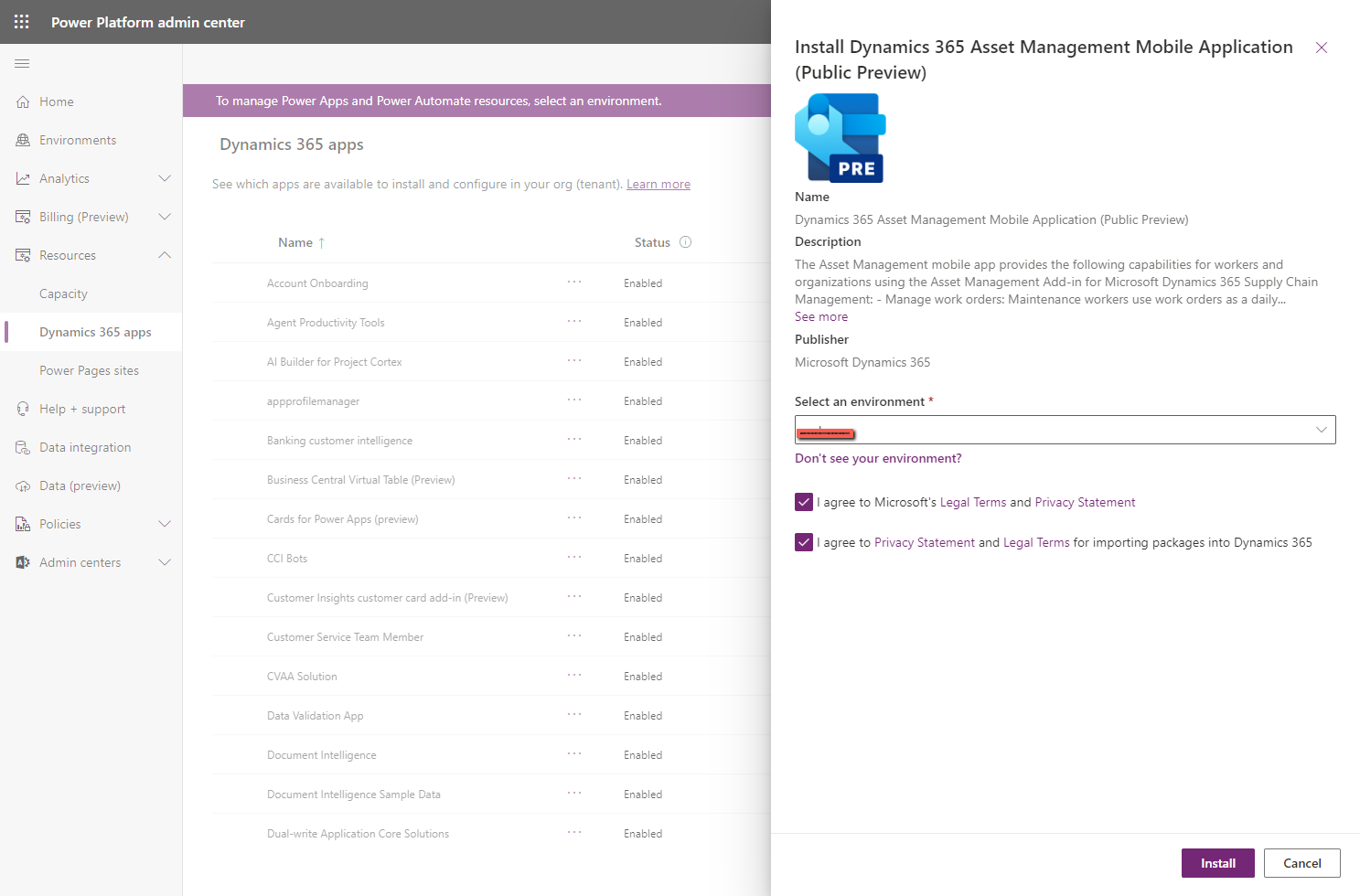Image resolution: width=1360 pixels, height=896 pixels.
Task: Uncheck importing packages Privacy Statement checkbox
Action: pos(804,542)
